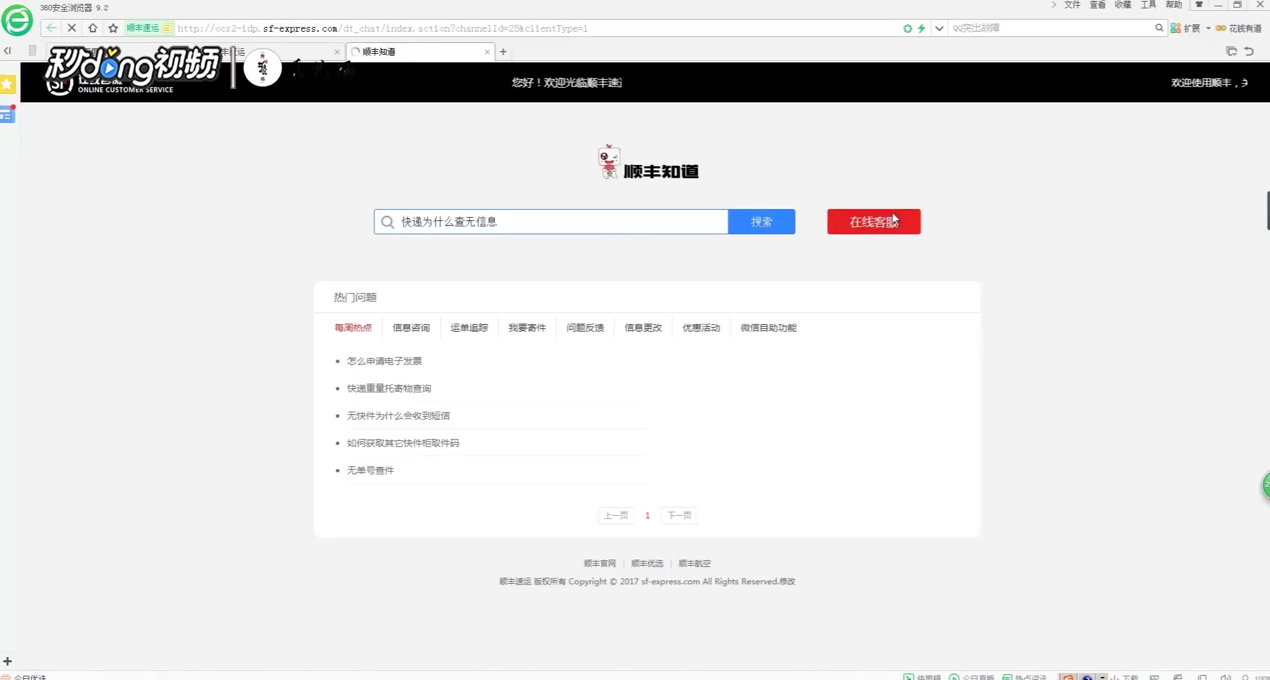Click the 顺丰速运 site badge in address bar
Image resolution: width=1270 pixels, height=680 pixels.
[x=149, y=28]
